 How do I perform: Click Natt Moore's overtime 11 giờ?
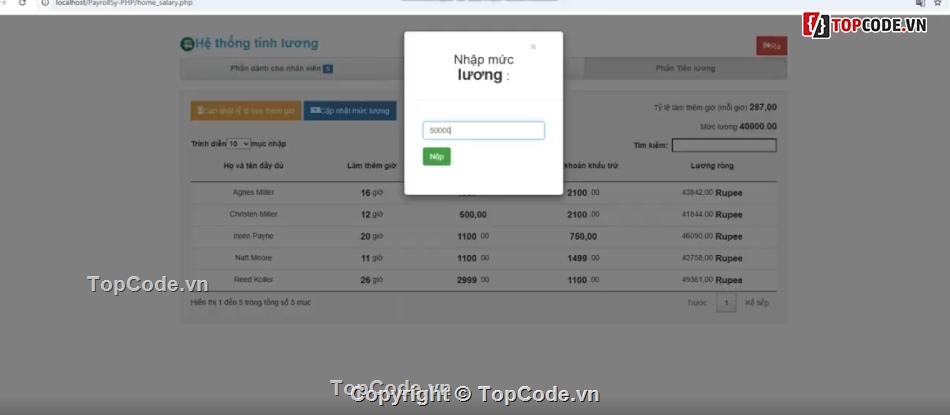coord(371,258)
